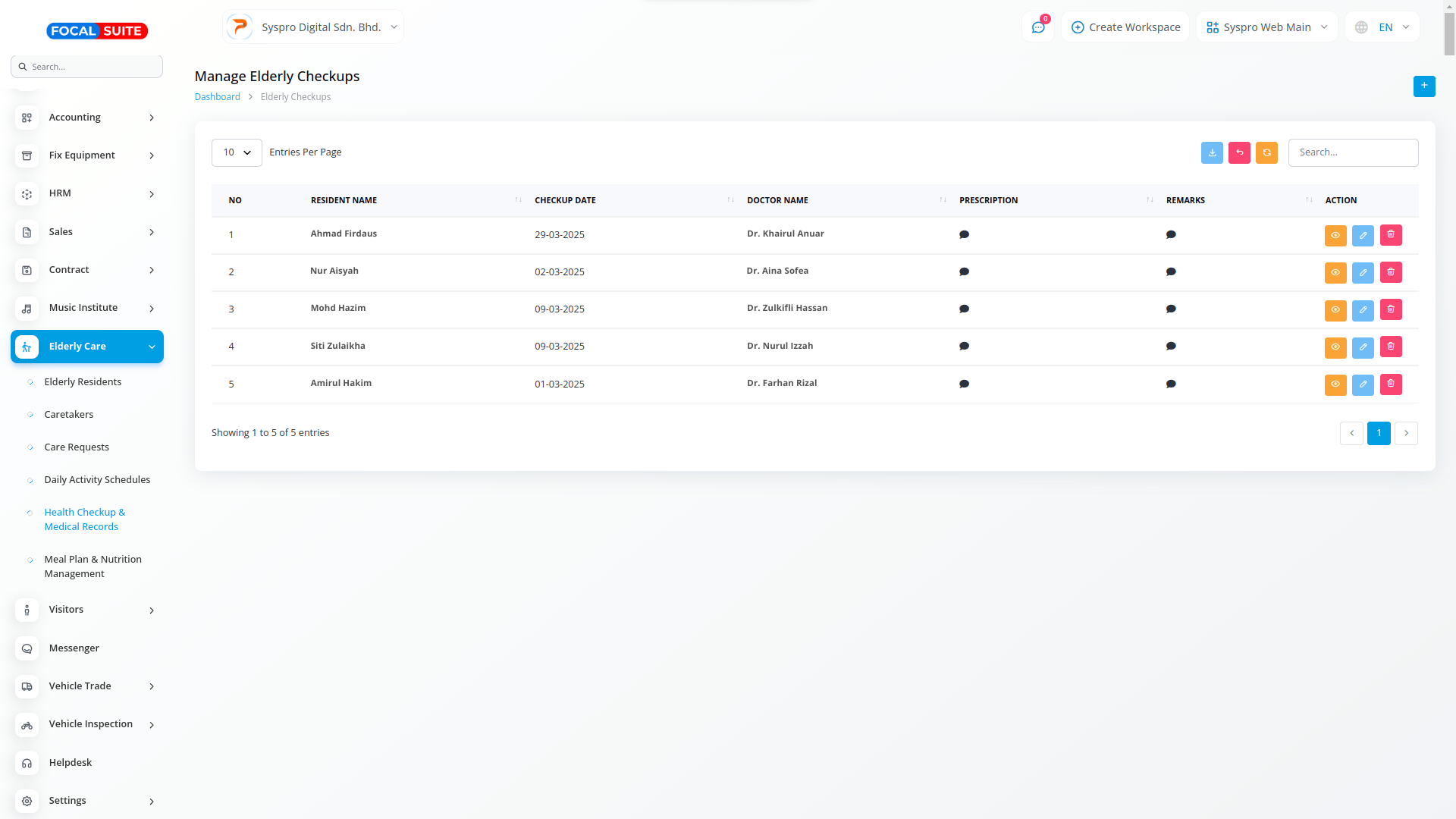The image size is (1456, 819).
Task: Open Caretakers in the sidebar
Action: point(69,414)
